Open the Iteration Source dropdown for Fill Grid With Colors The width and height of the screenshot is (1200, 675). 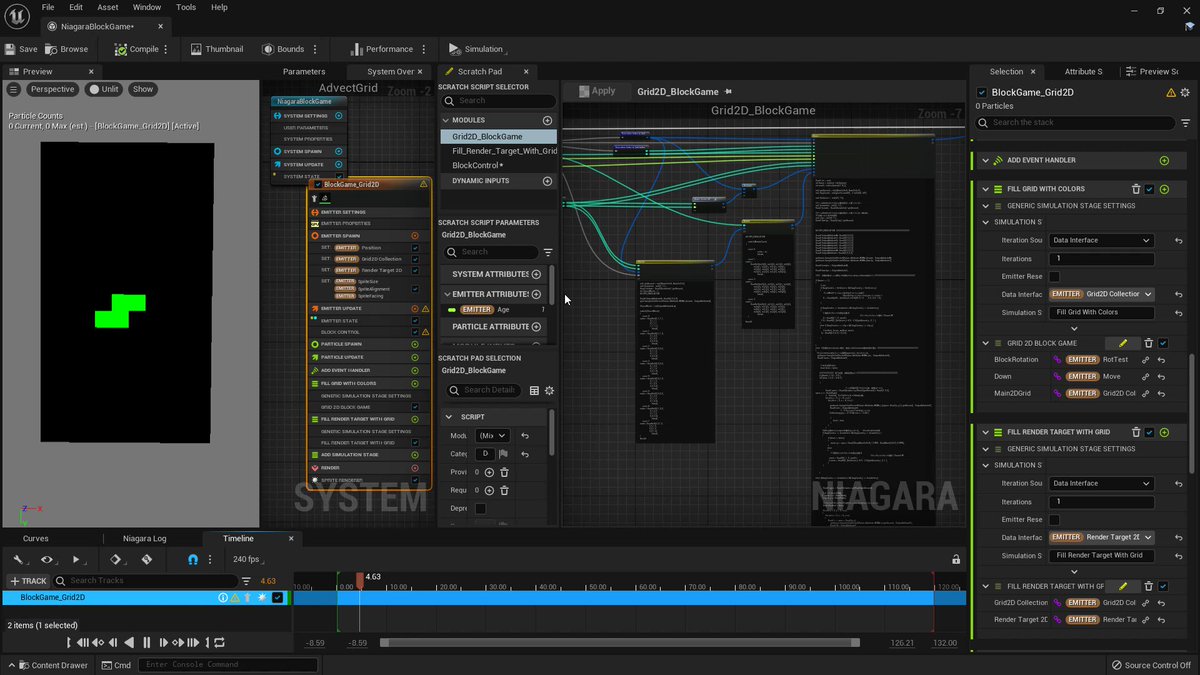1102,240
